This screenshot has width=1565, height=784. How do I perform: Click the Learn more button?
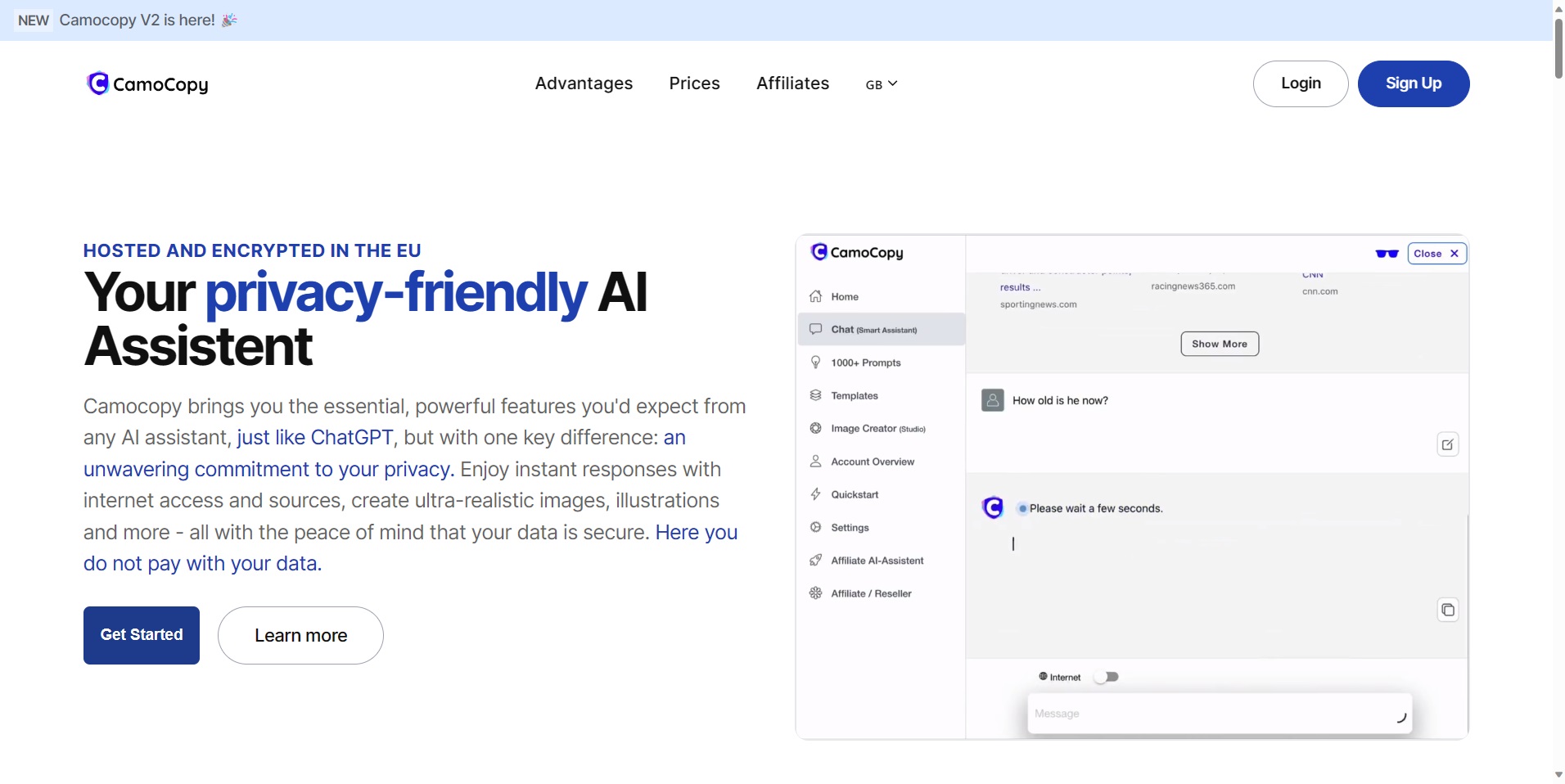click(x=300, y=635)
